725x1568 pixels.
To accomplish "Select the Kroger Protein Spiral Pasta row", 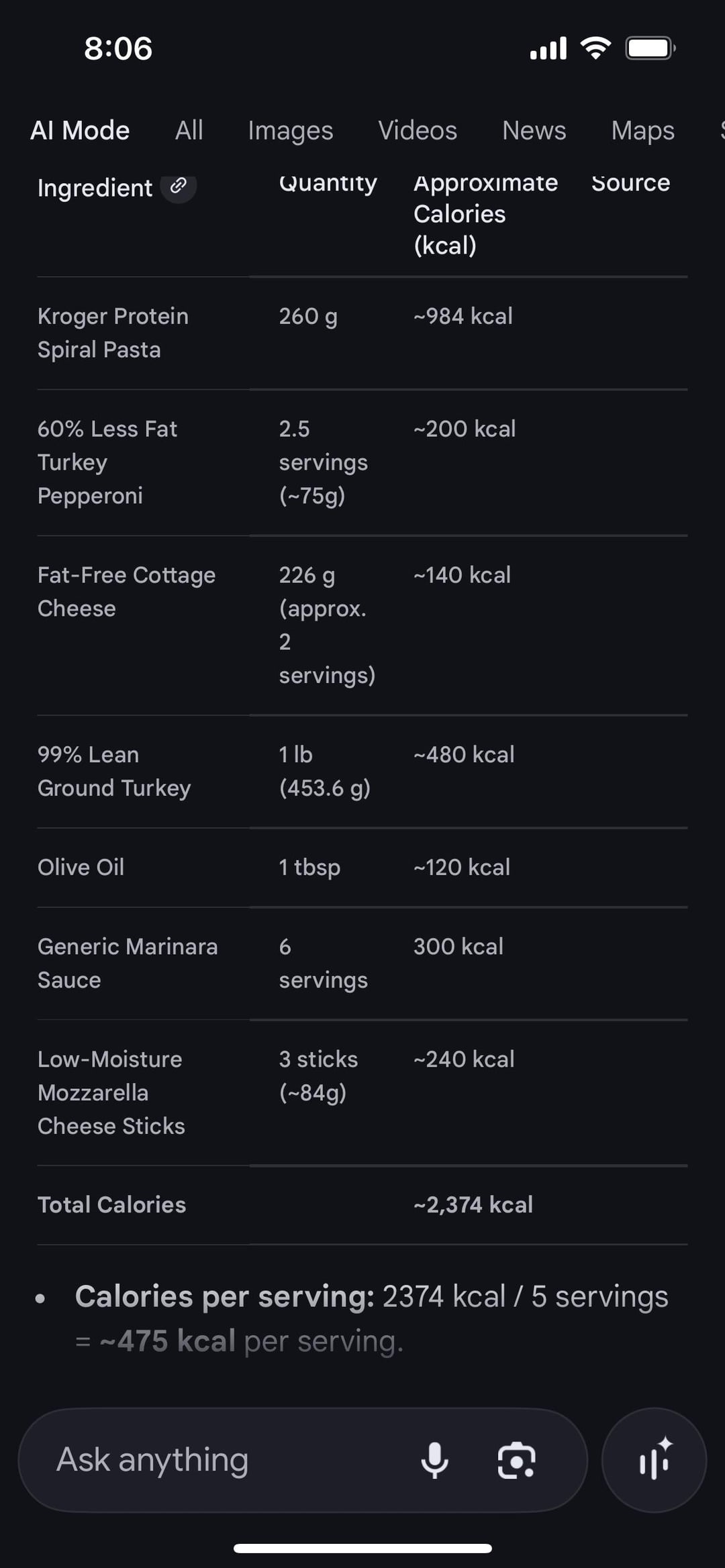I will click(x=113, y=333).
